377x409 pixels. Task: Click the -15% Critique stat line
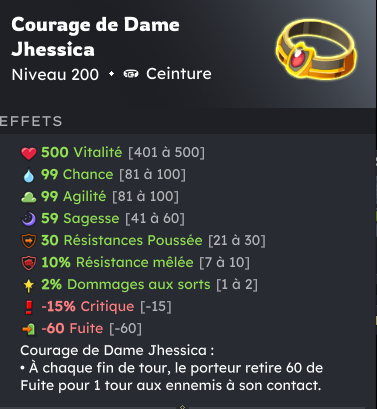coord(98,306)
